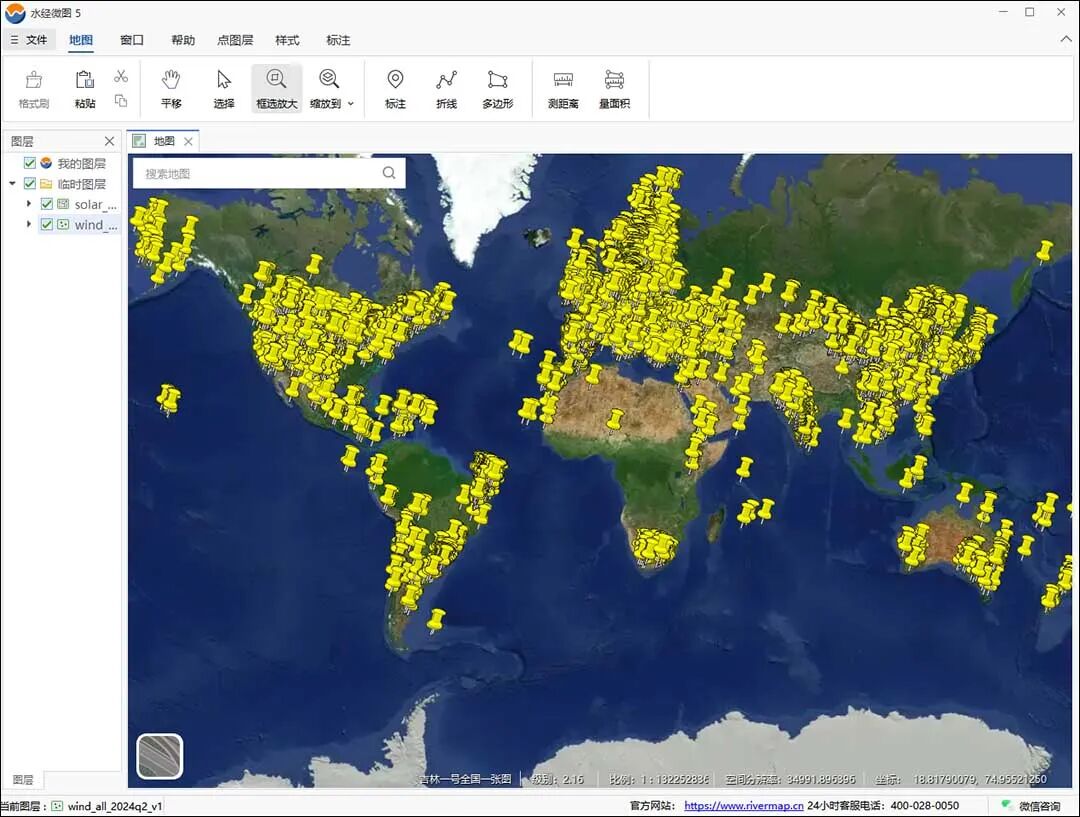Open the 点图层 ribbon tab
Image resolution: width=1080 pixels, height=817 pixels.
coord(235,40)
